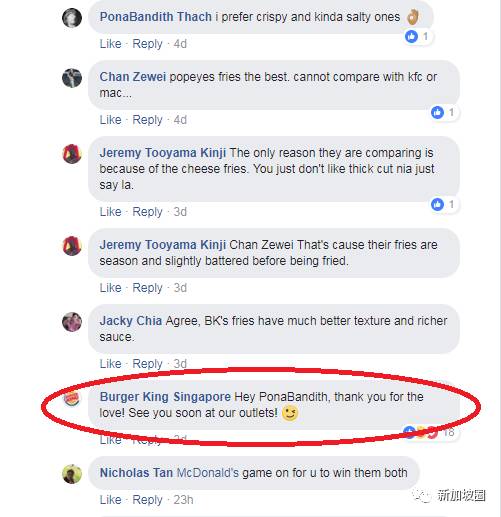This screenshot has height=517, width=501.
Task: Open Nicholas Tan's profile avatar
Action: point(72,474)
